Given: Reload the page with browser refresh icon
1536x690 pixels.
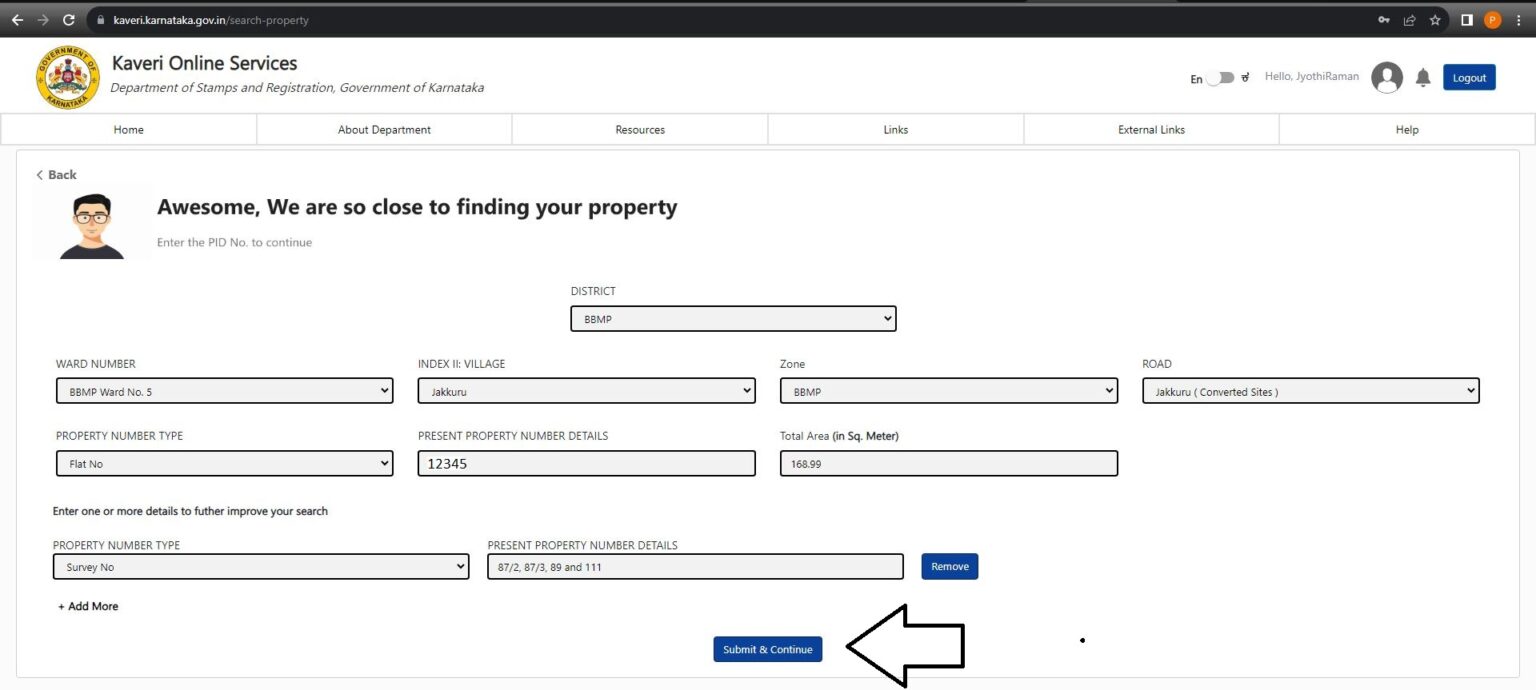Looking at the screenshot, I should pyautogui.click(x=68, y=20).
